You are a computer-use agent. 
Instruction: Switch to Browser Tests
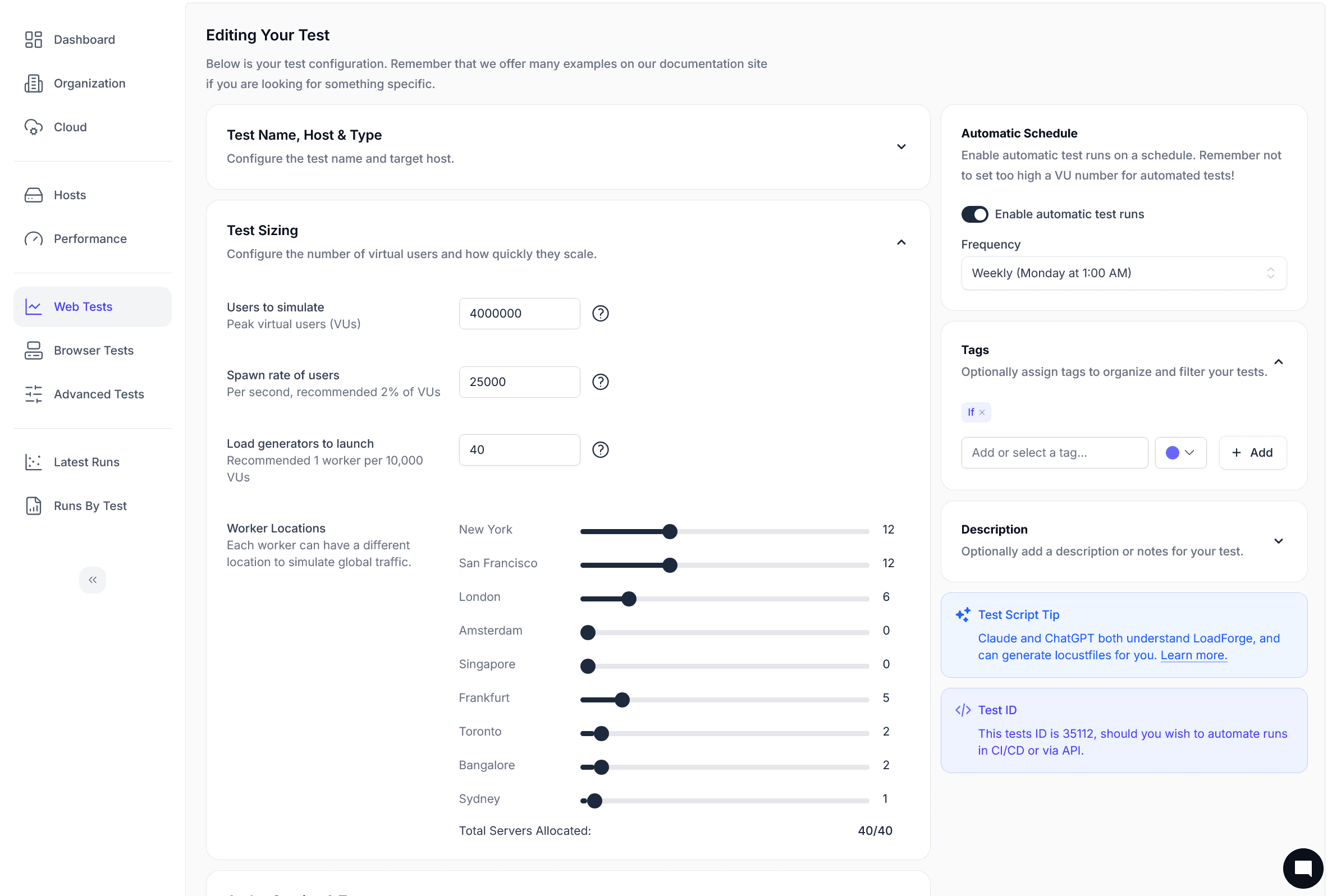click(x=94, y=350)
